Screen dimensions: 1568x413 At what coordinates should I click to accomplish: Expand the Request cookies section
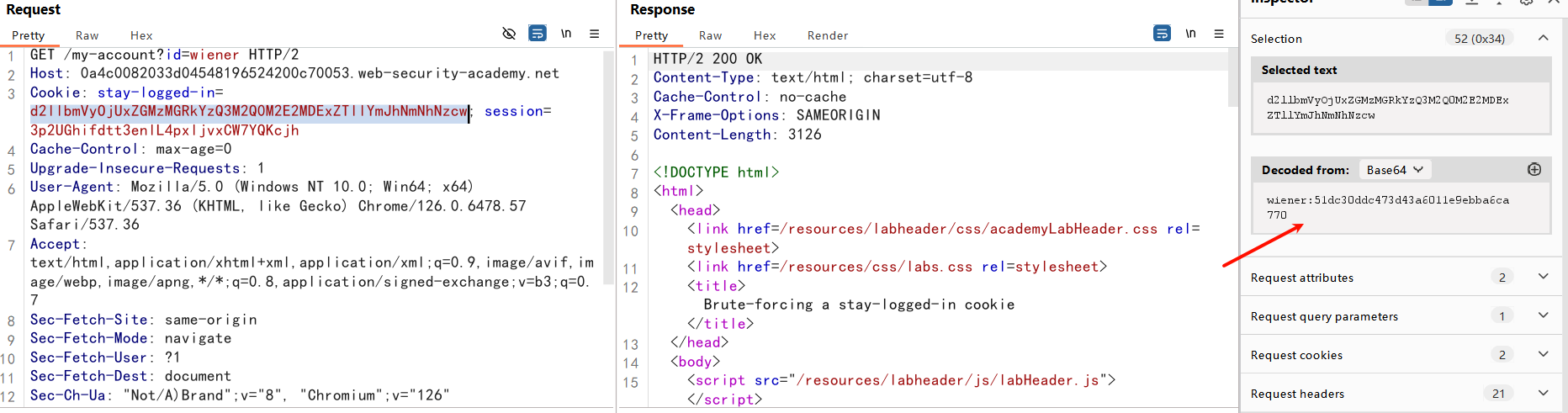tap(1543, 354)
